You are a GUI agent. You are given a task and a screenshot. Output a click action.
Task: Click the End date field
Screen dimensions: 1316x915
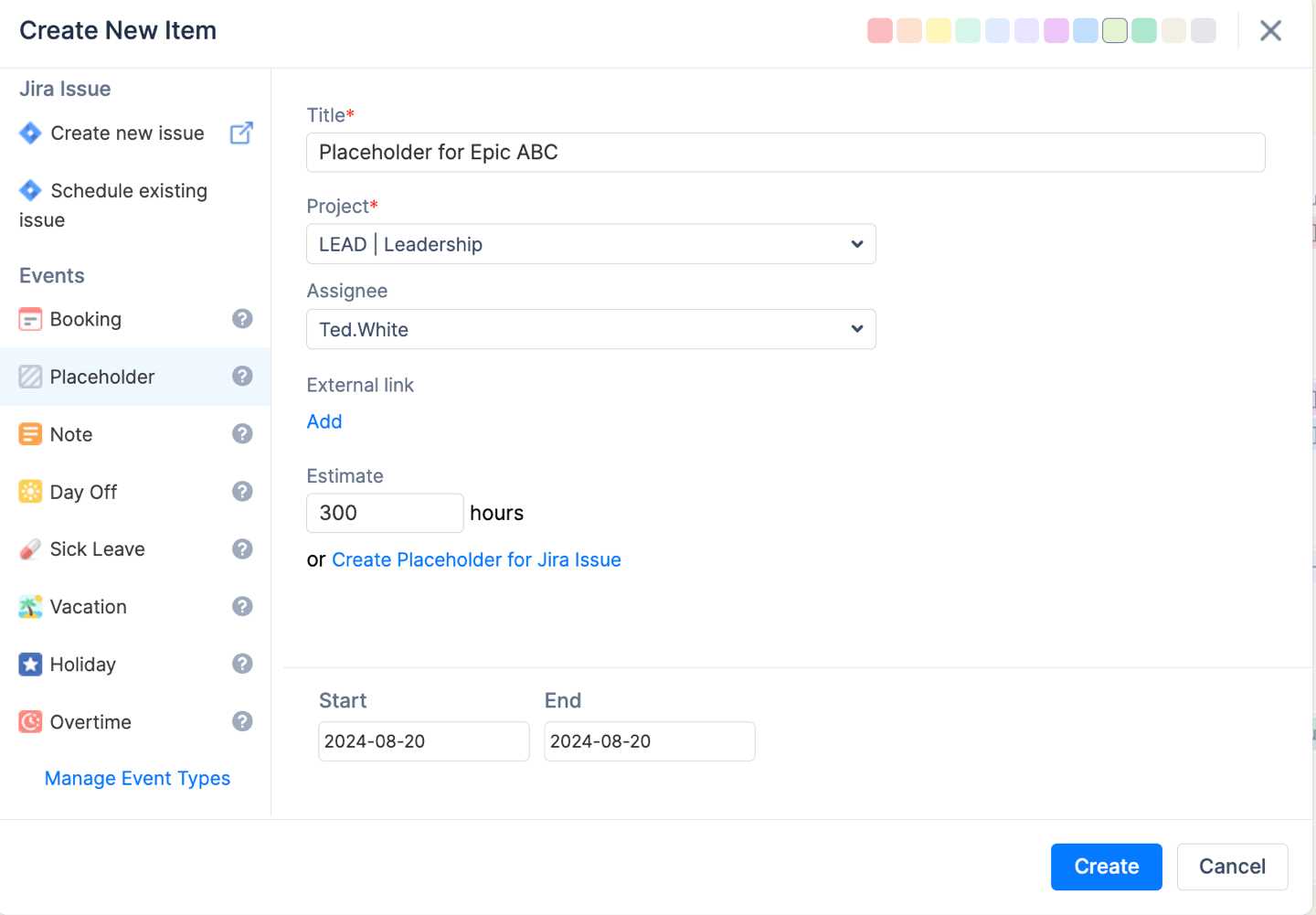[649, 741]
